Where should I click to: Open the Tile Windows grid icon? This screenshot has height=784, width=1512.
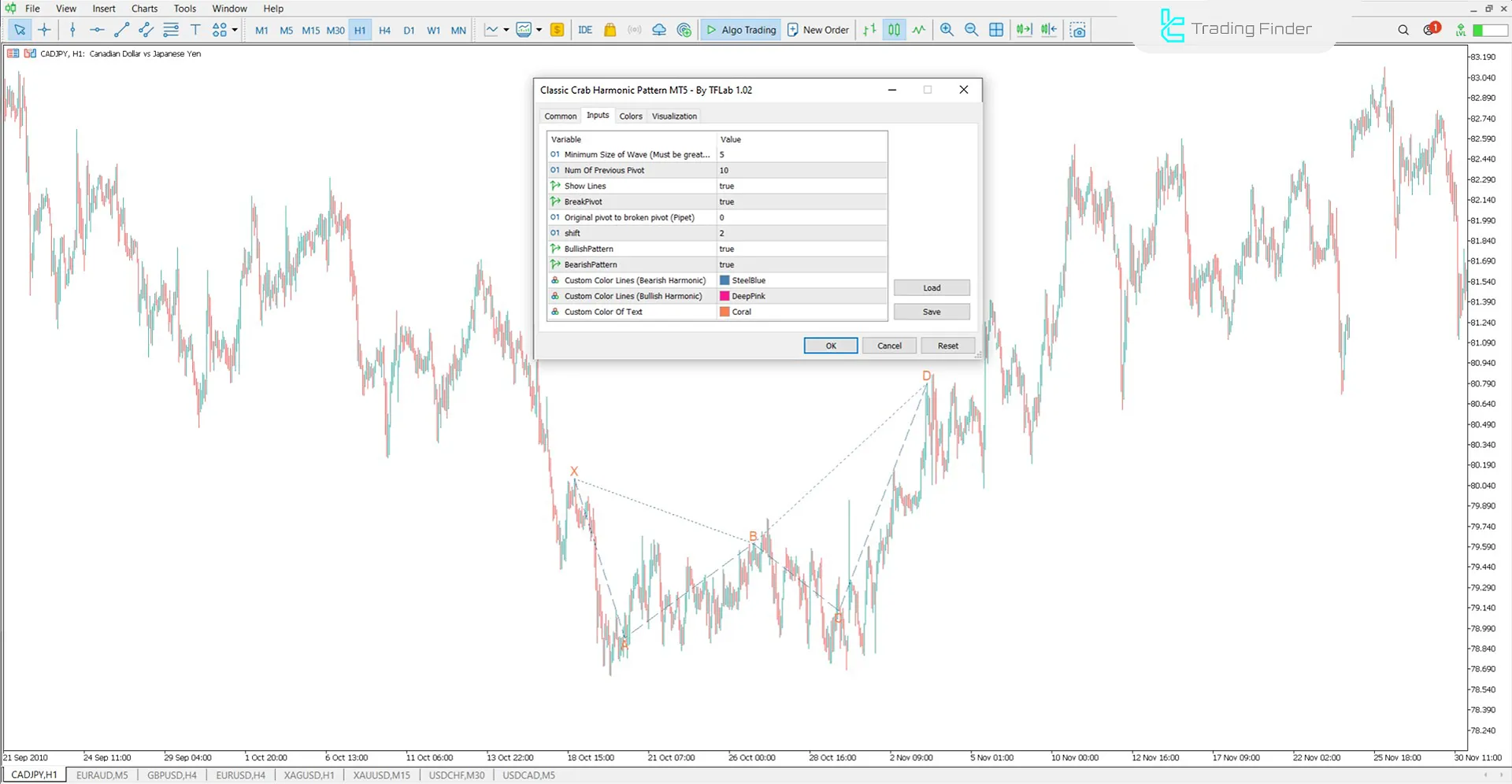[x=996, y=29]
